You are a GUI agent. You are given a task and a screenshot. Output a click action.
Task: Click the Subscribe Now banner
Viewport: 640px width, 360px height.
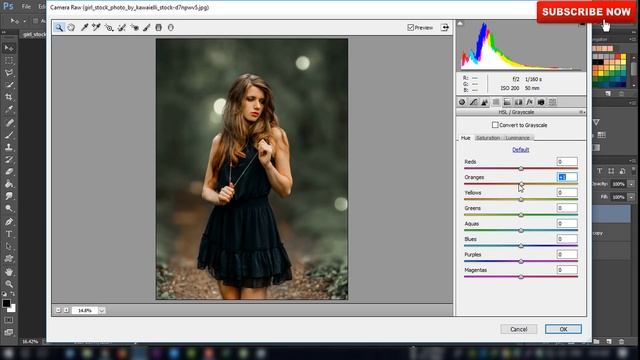(x=586, y=12)
